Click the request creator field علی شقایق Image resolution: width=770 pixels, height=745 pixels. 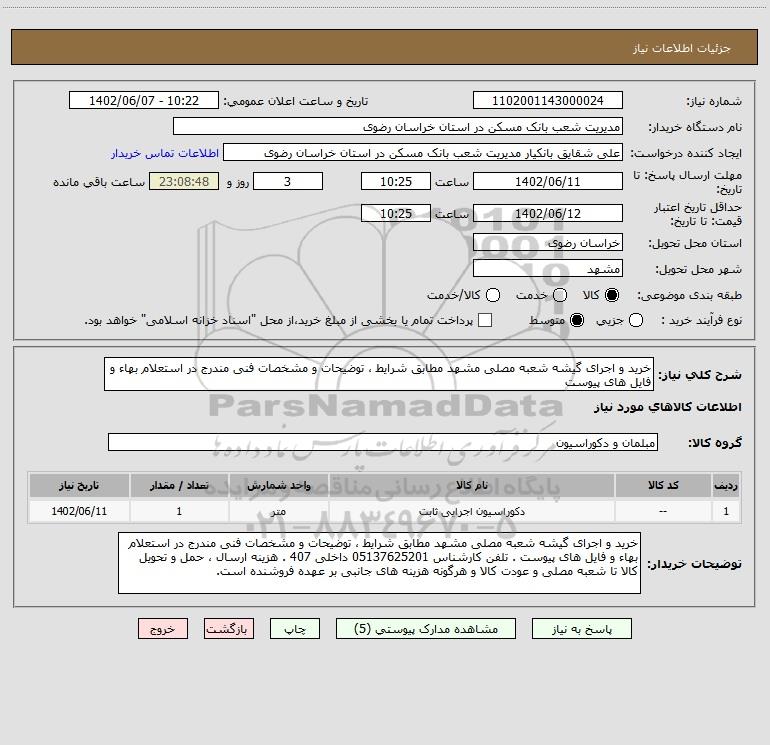coord(423,152)
